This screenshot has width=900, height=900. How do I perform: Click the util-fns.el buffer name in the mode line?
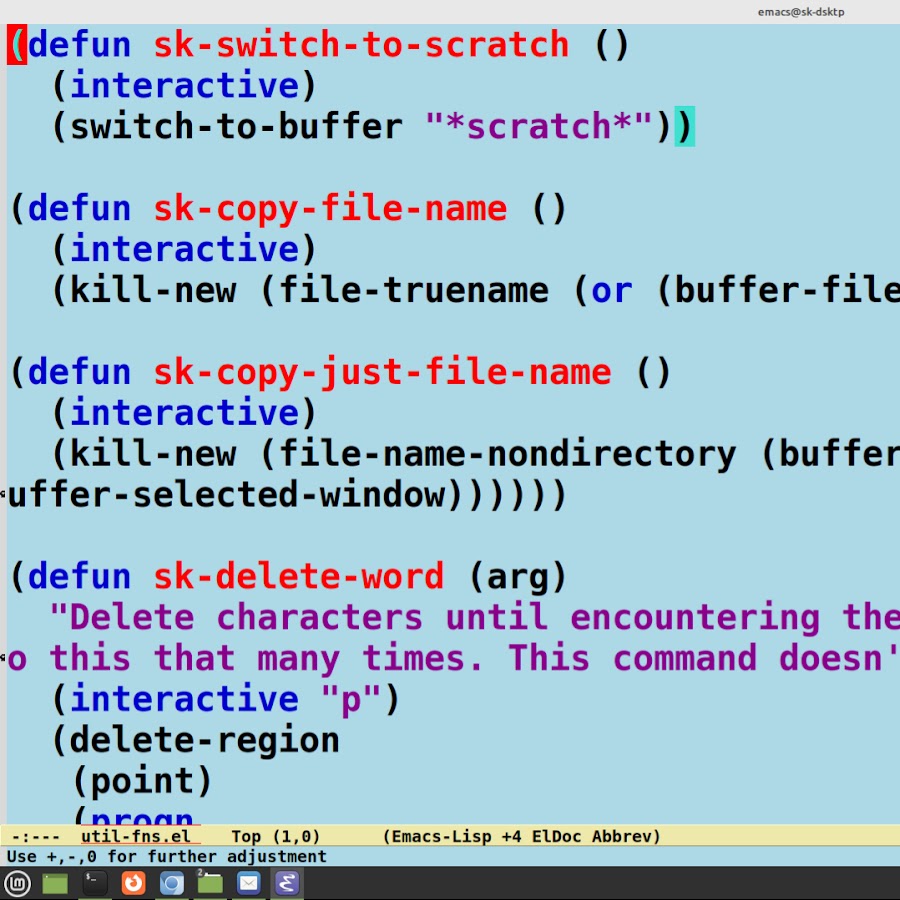coord(136,836)
